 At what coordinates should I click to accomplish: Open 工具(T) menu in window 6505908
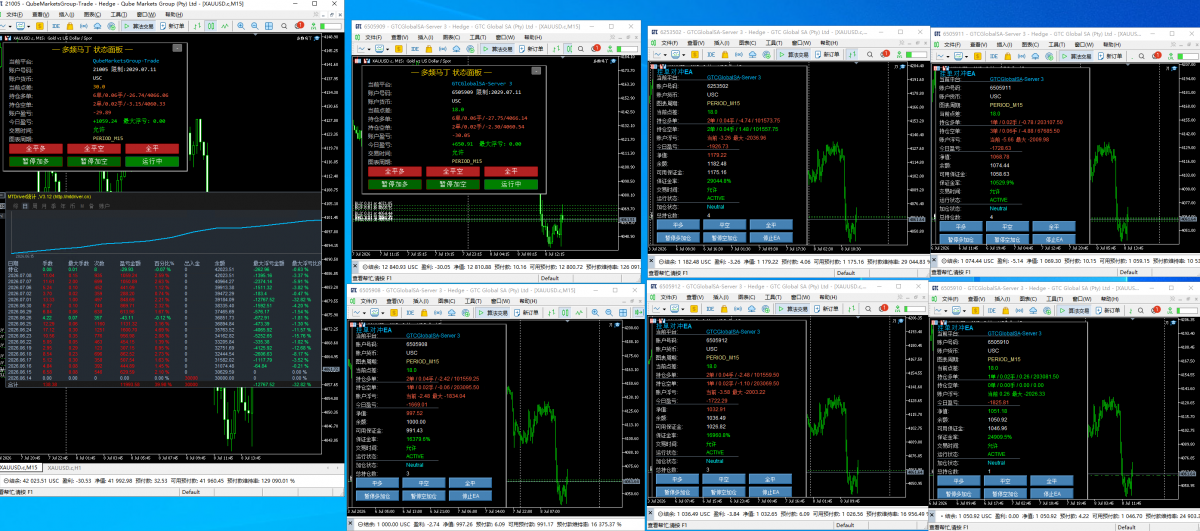coord(473,301)
